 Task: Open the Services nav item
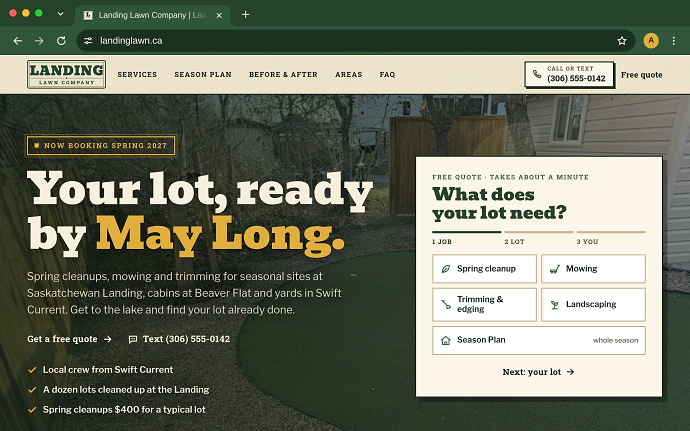(137, 75)
